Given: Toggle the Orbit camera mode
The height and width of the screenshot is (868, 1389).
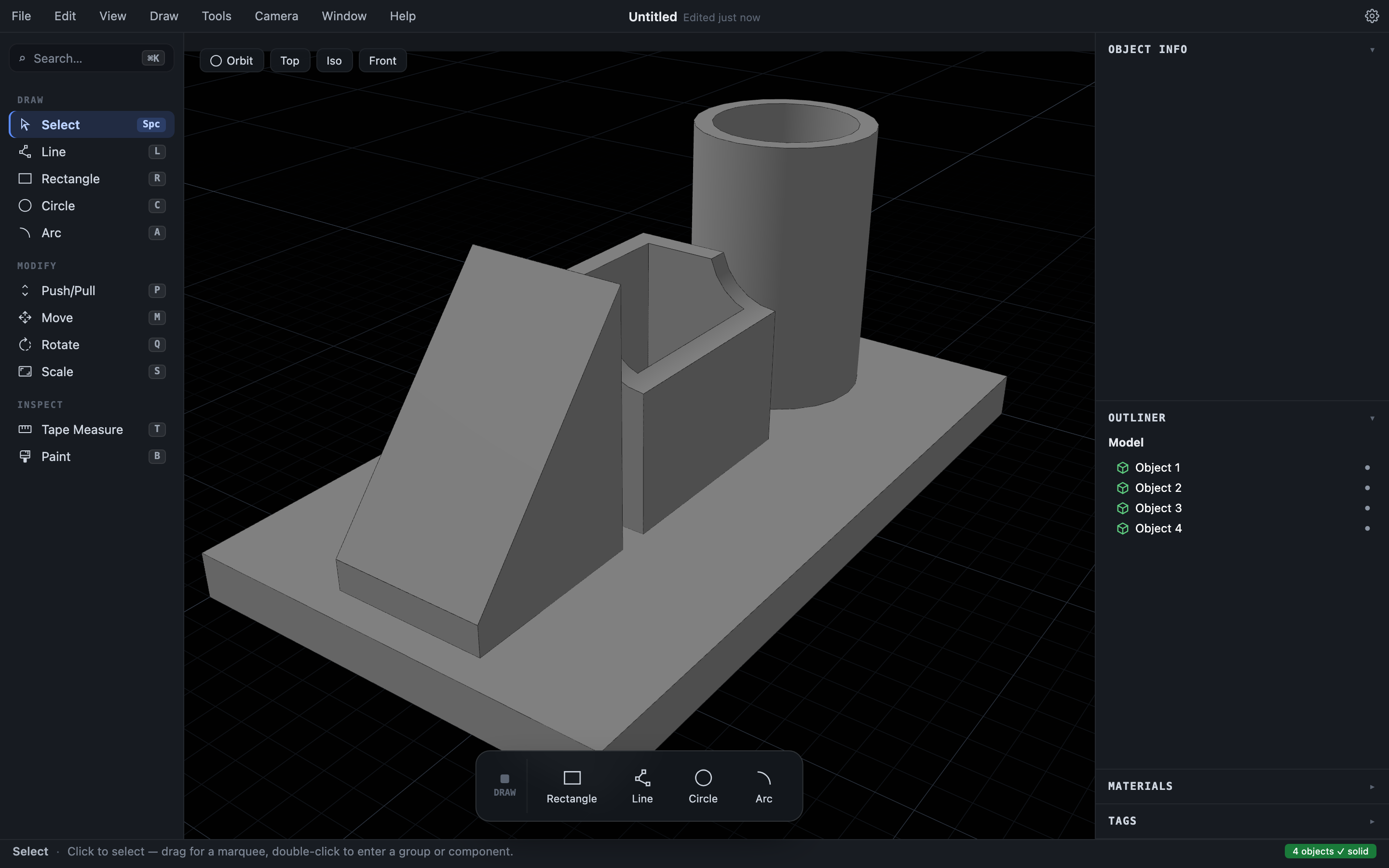Looking at the screenshot, I should tap(232, 61).
